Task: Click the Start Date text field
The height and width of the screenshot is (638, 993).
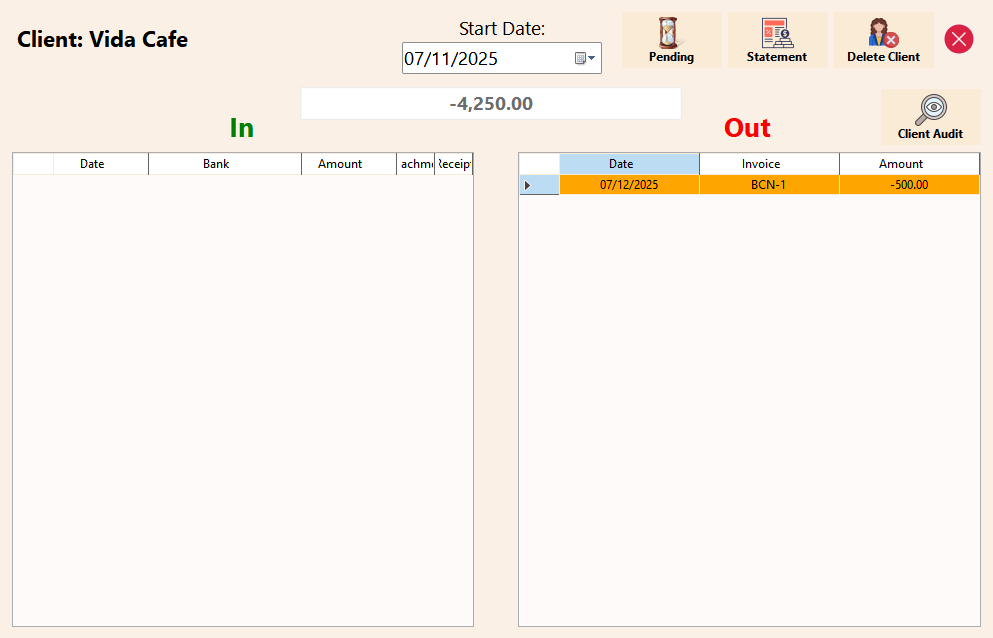Action: pos(485,59)
